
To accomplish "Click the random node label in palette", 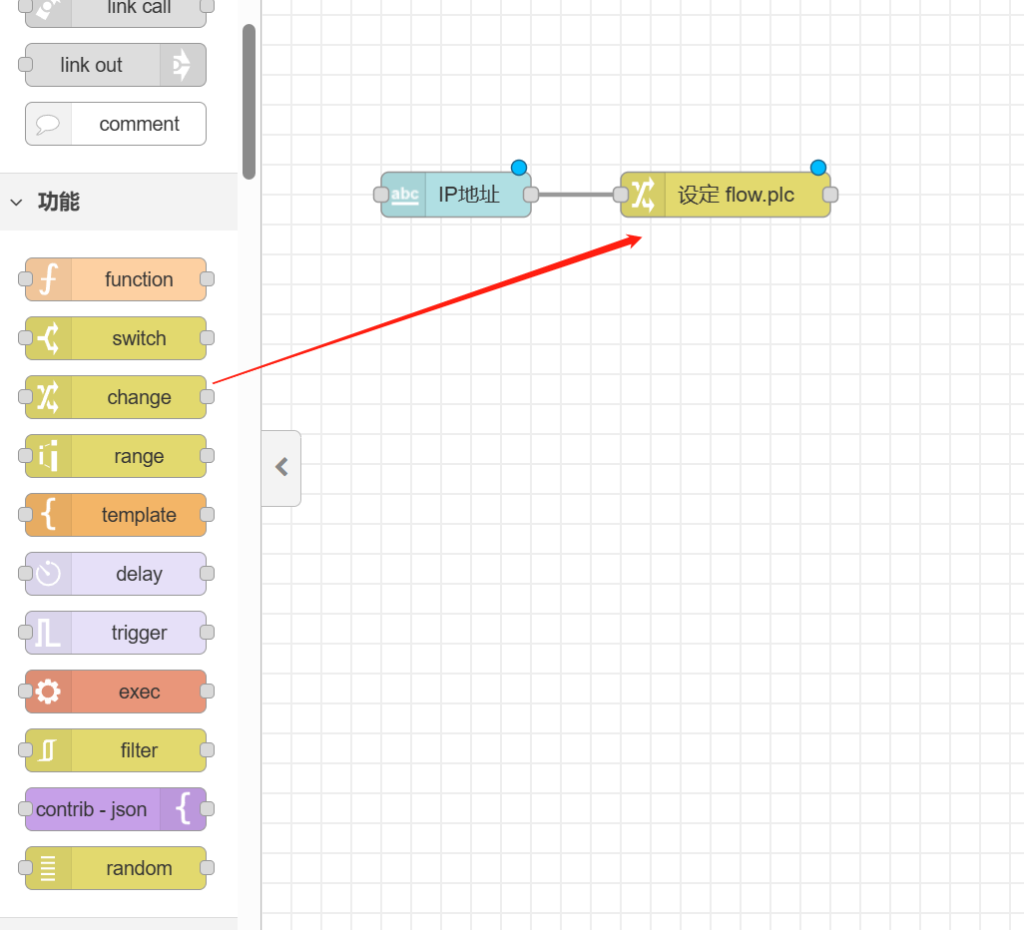I will point(138,869).
